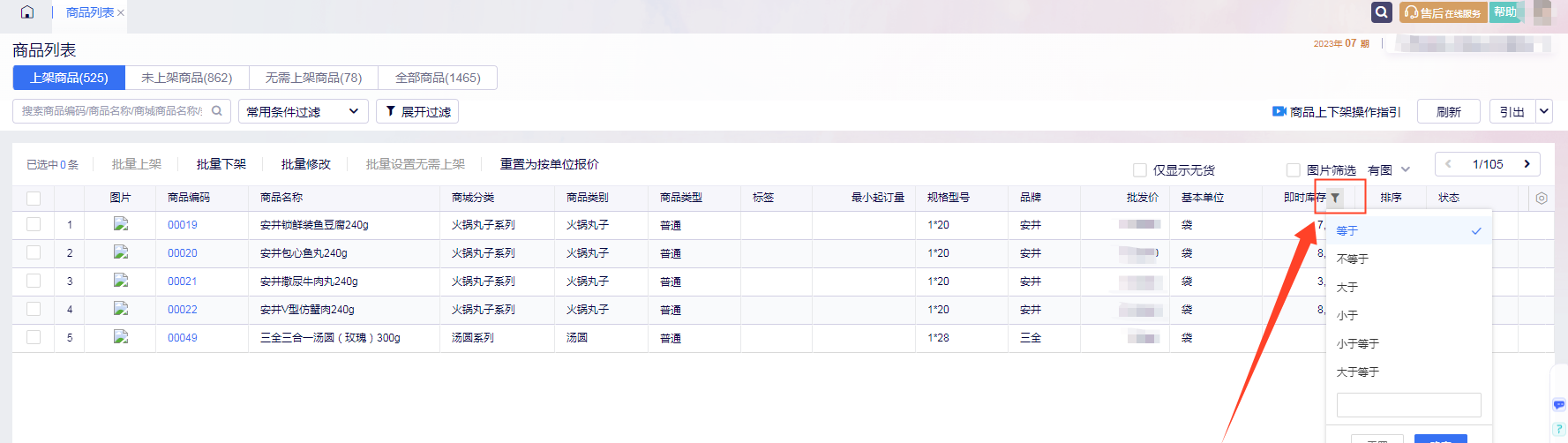Open 常用条件过滤 dropdown
Screen dimensions: 1568x443
[304, 111]
